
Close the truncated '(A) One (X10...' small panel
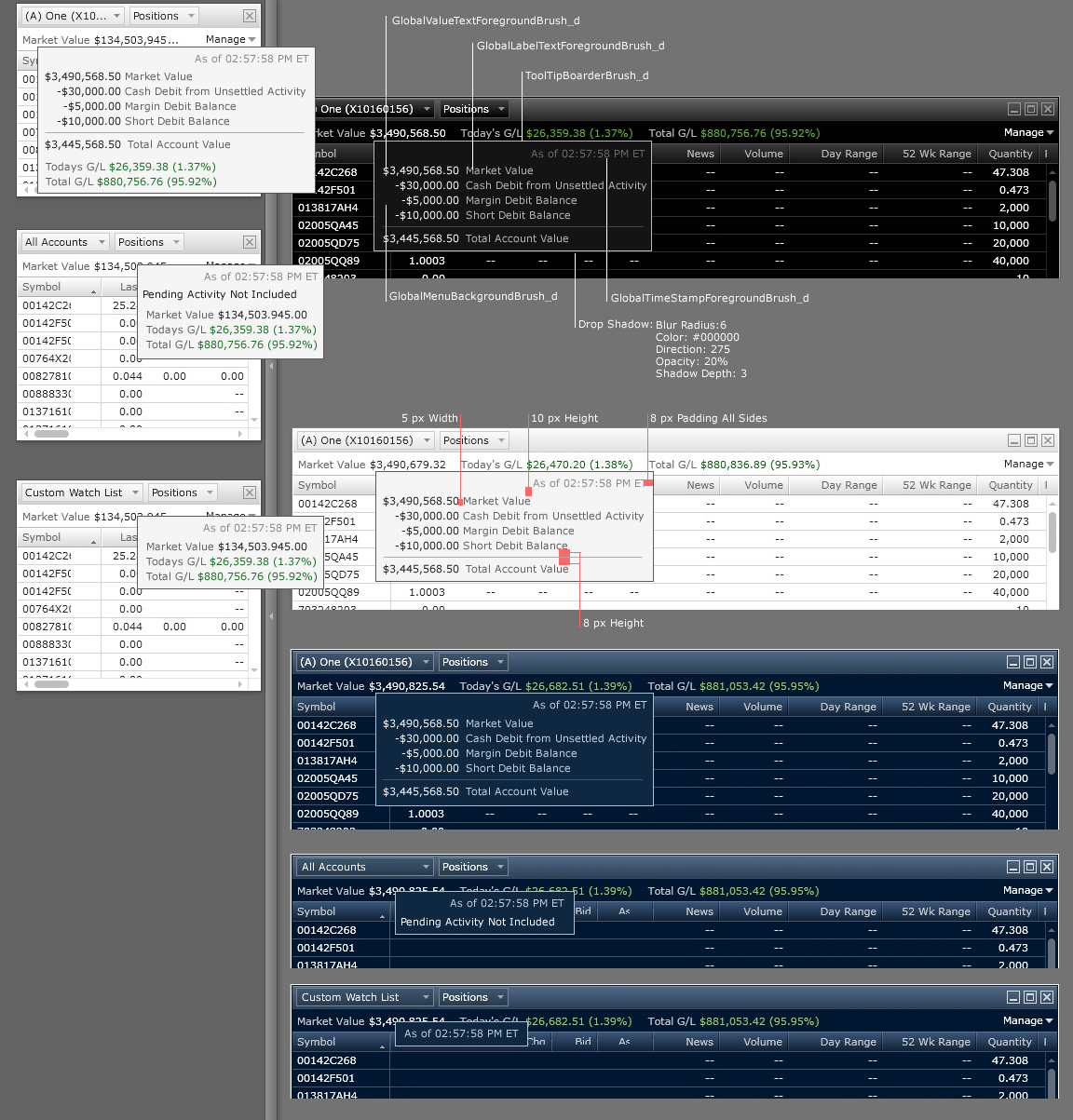[250, 16]
